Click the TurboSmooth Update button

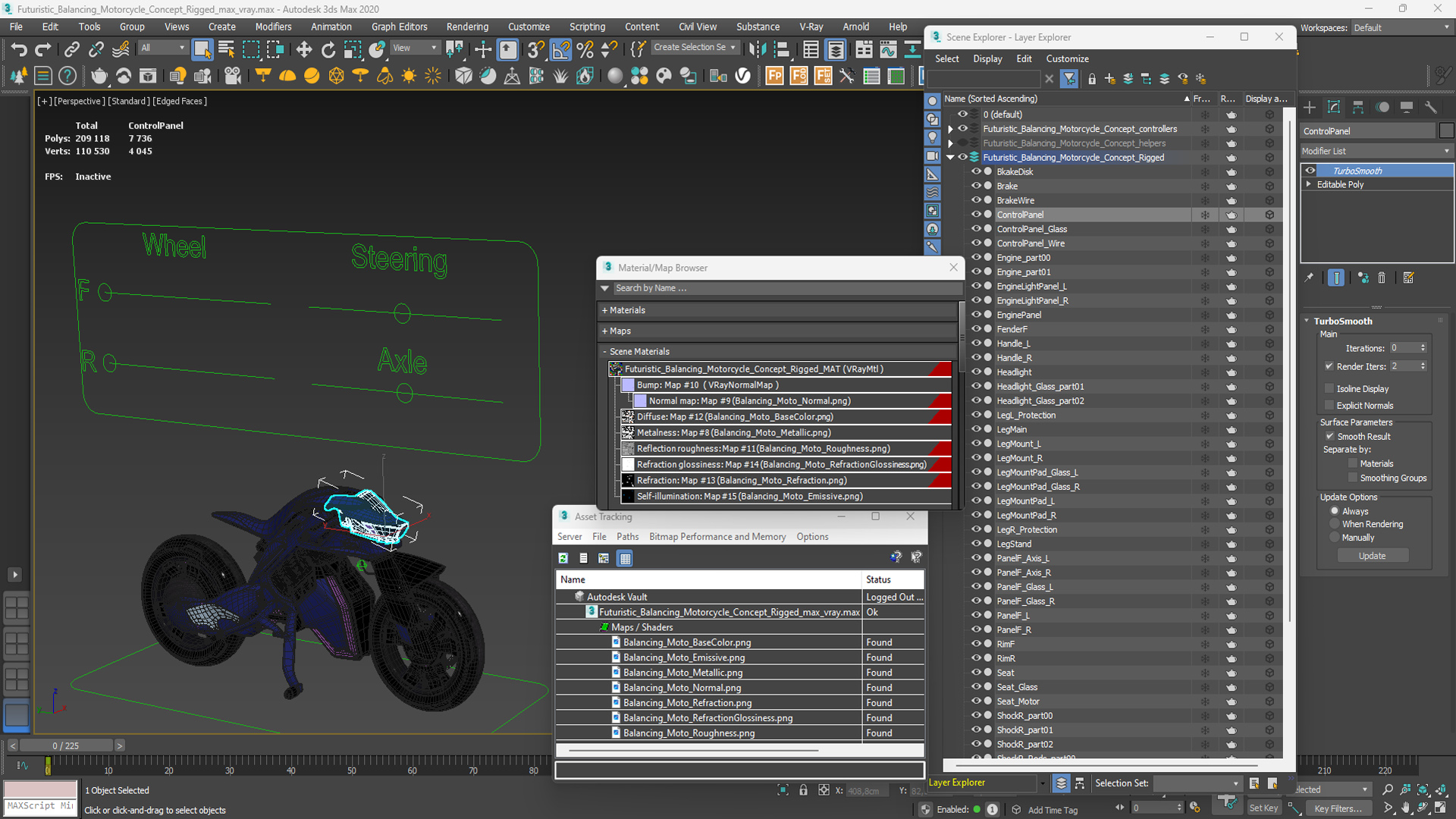click(x=1372, y=556)
